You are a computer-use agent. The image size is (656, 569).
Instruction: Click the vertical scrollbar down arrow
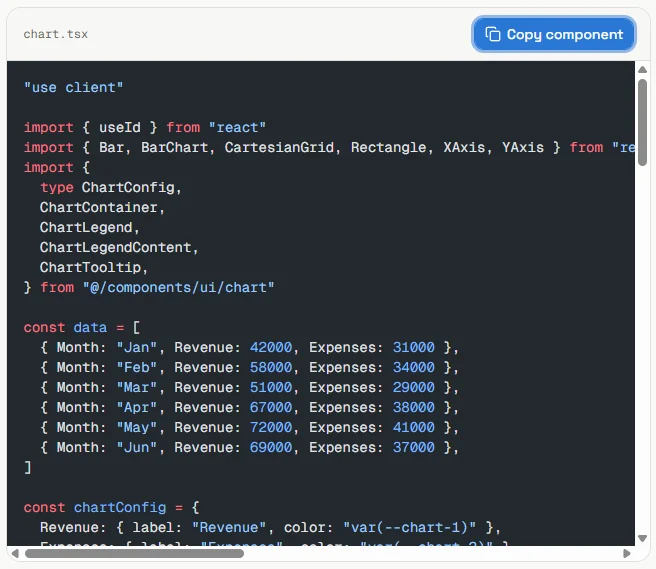click(643, 538)
